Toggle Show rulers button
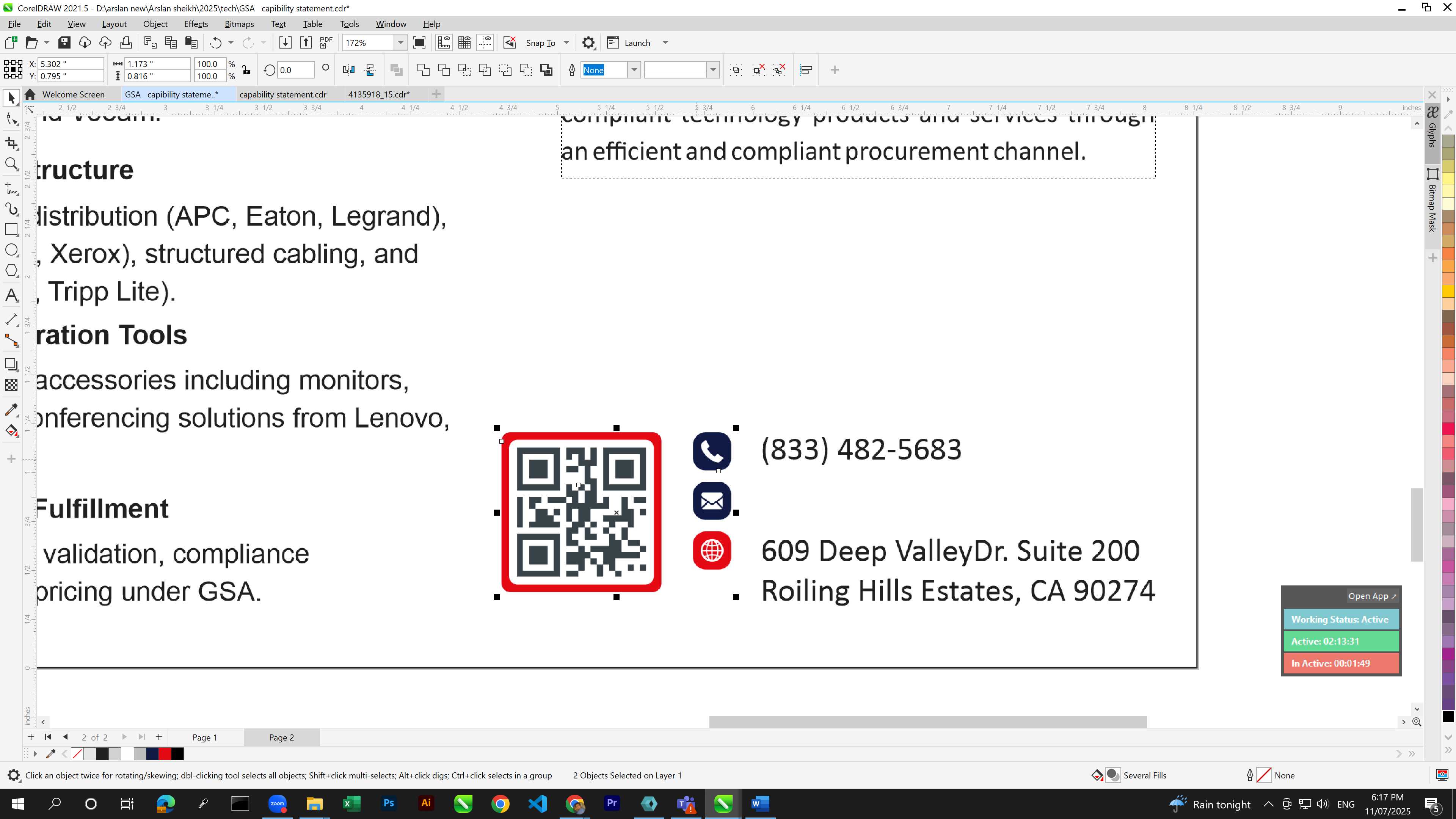Image resolution: width=1456 pixels, height=819 pixels. click(x=444, y=42)
